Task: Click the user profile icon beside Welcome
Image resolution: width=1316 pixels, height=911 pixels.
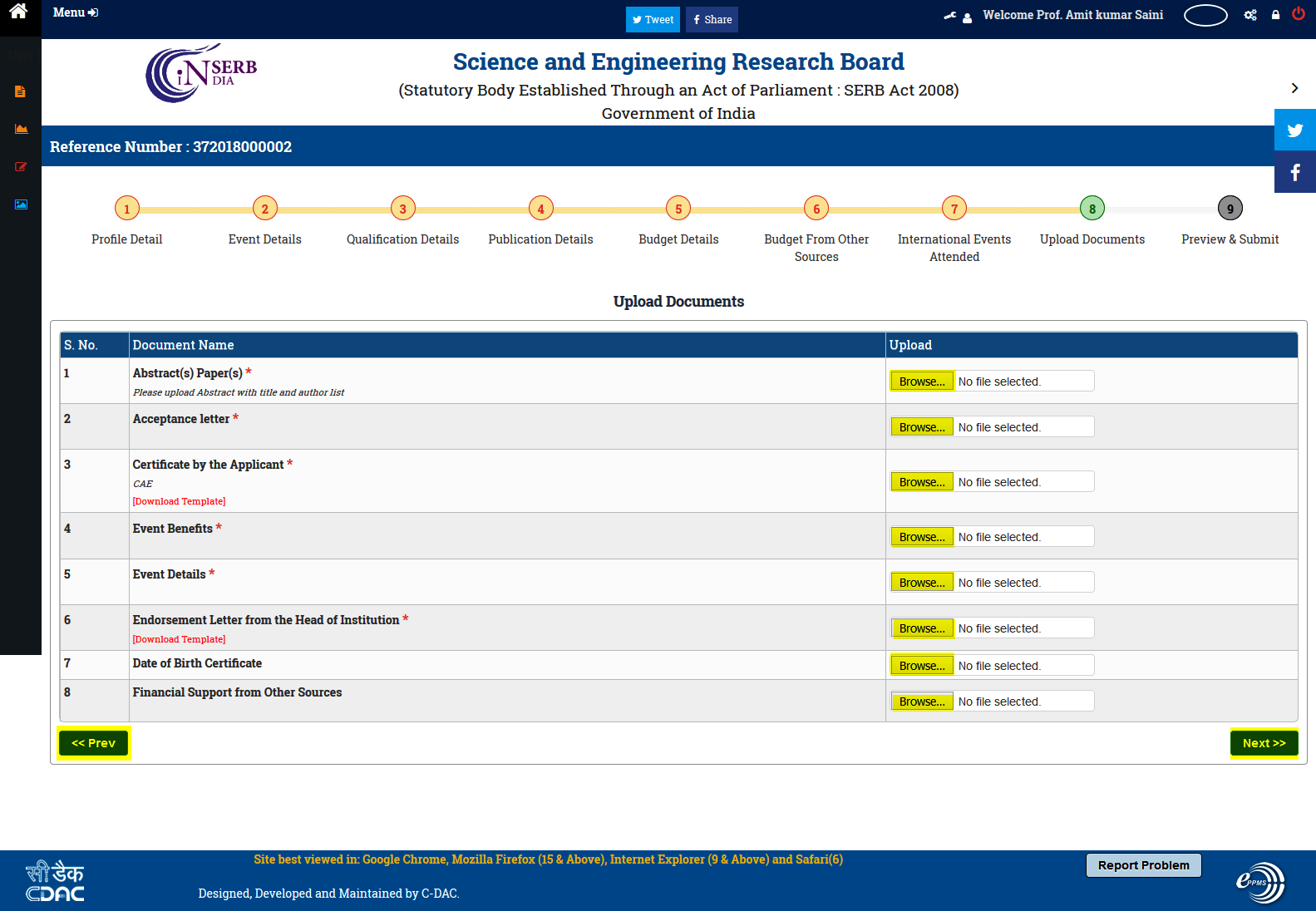Action: [968, 17]
